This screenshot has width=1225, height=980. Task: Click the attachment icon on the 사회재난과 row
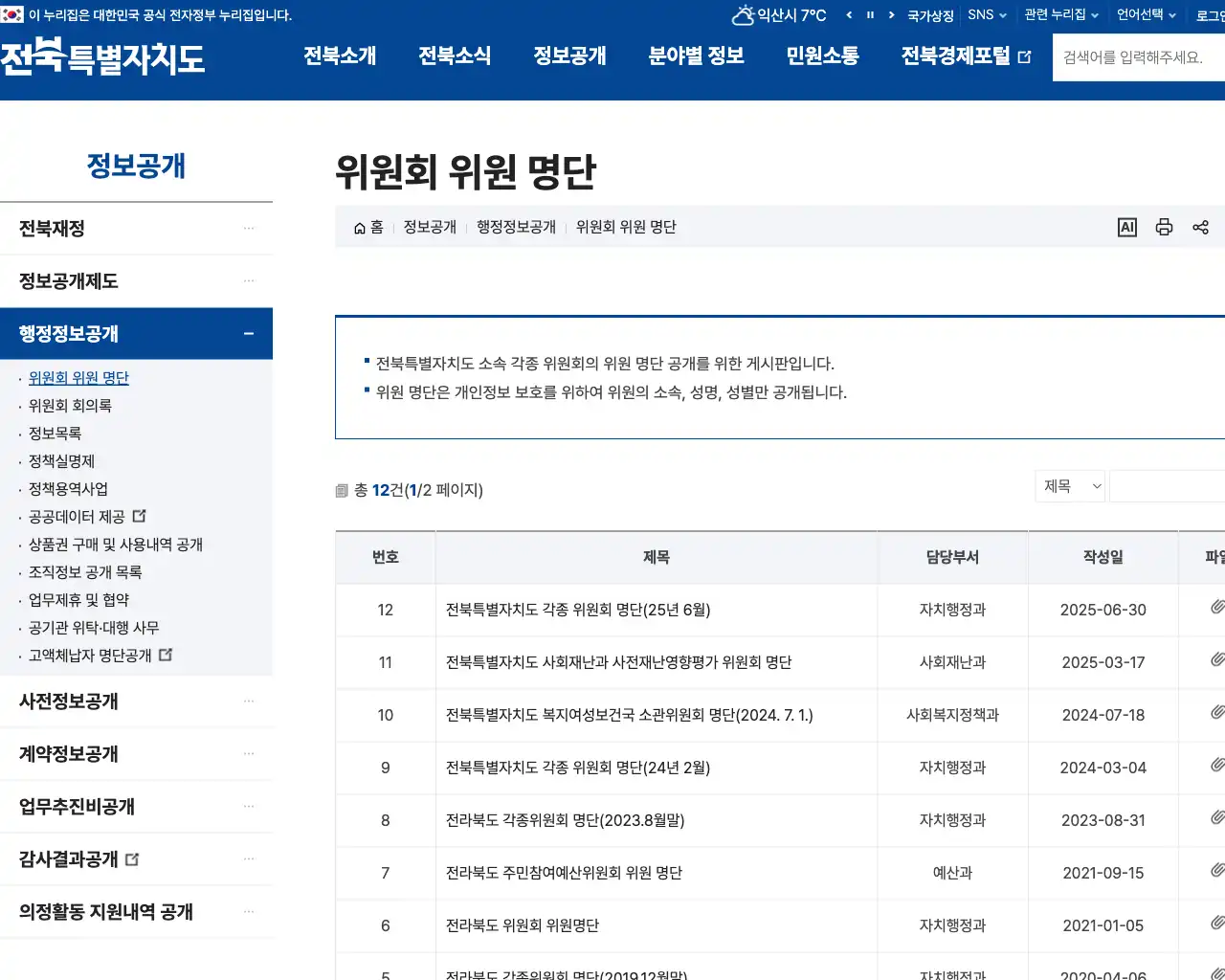click(x=1216, y=658)
